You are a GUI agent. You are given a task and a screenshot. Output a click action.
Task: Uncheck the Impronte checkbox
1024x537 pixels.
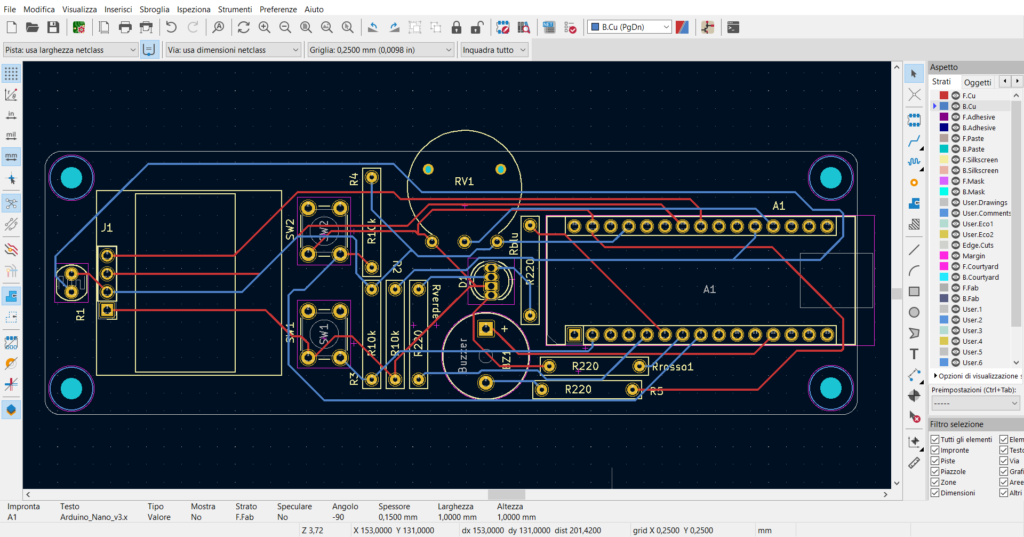click(x=935, y=450)
